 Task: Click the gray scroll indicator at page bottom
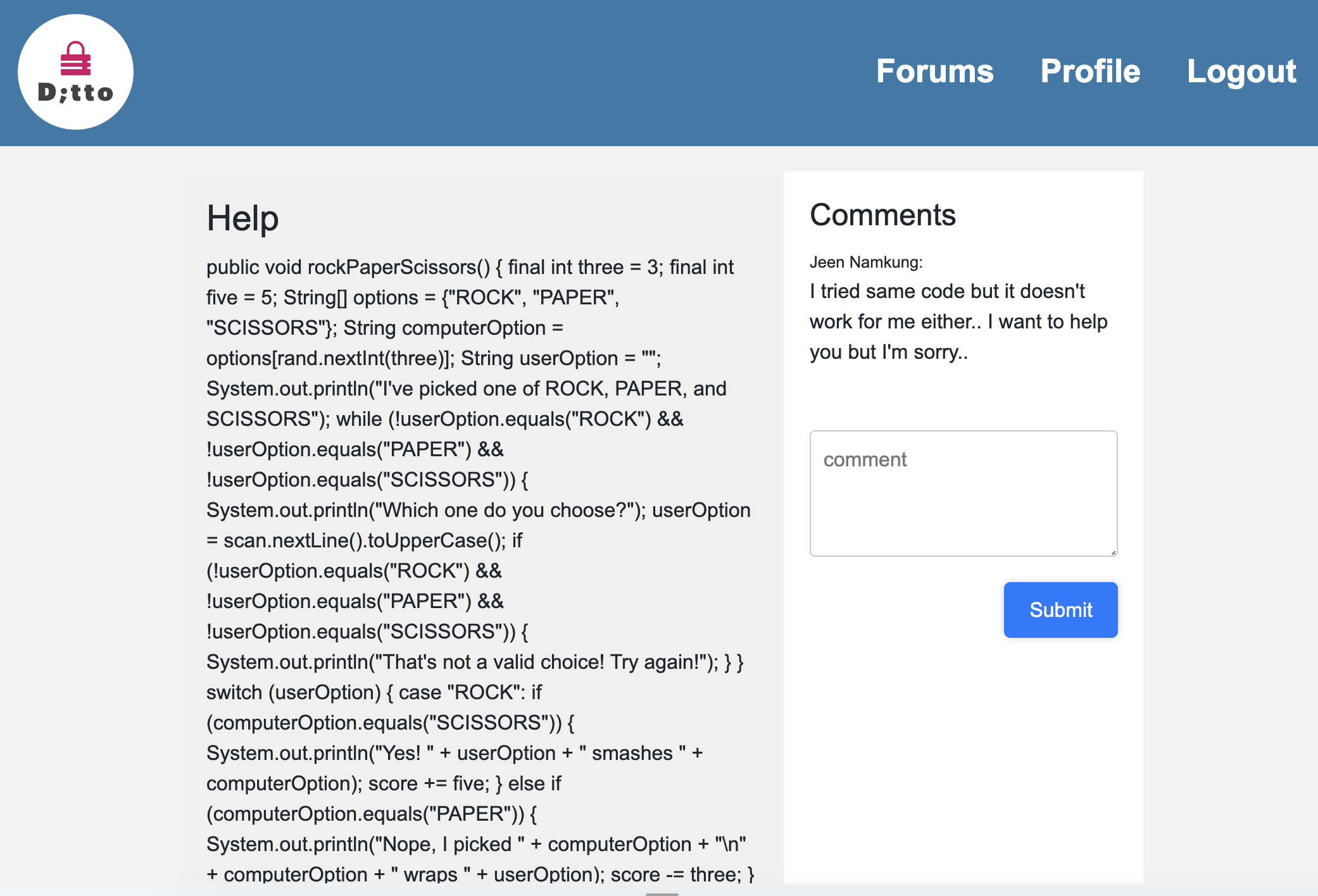coord(662,893)
